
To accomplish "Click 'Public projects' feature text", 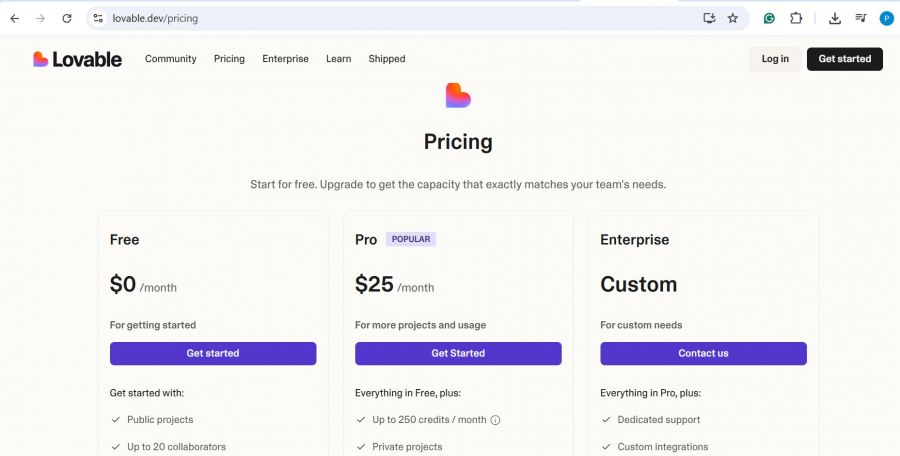I will [160, 420].
